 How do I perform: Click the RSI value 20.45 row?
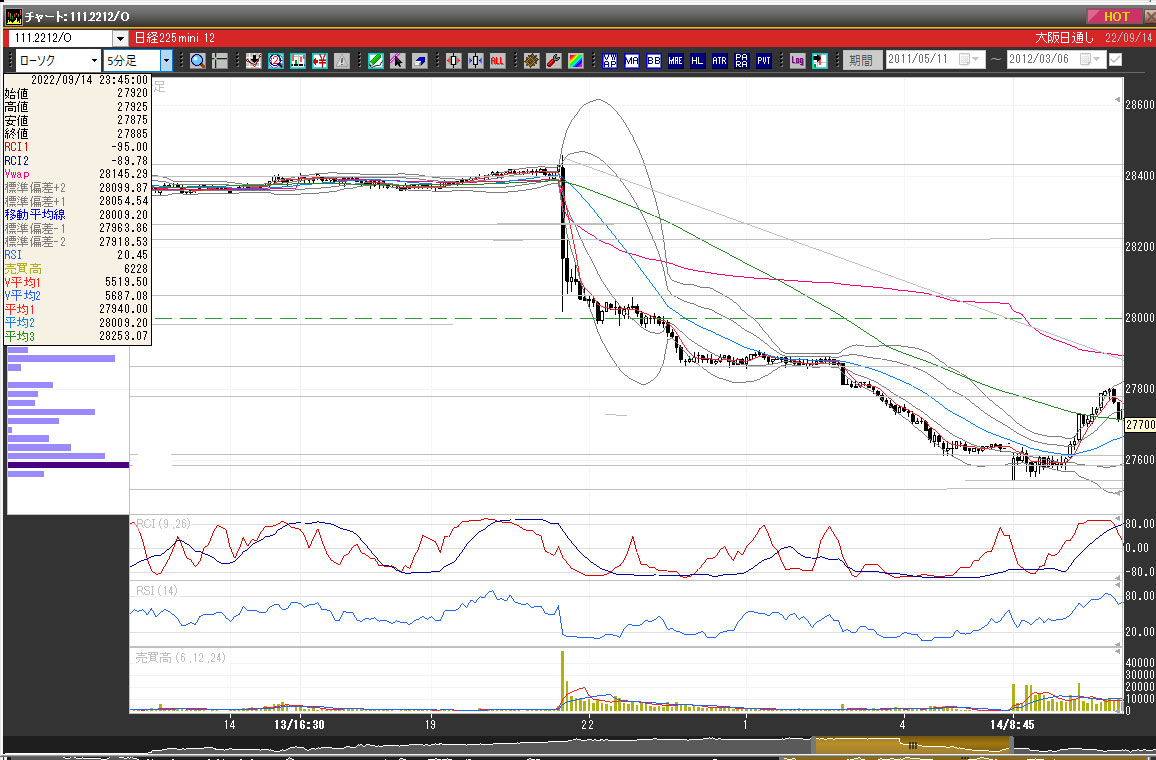[x=77, y=255]
